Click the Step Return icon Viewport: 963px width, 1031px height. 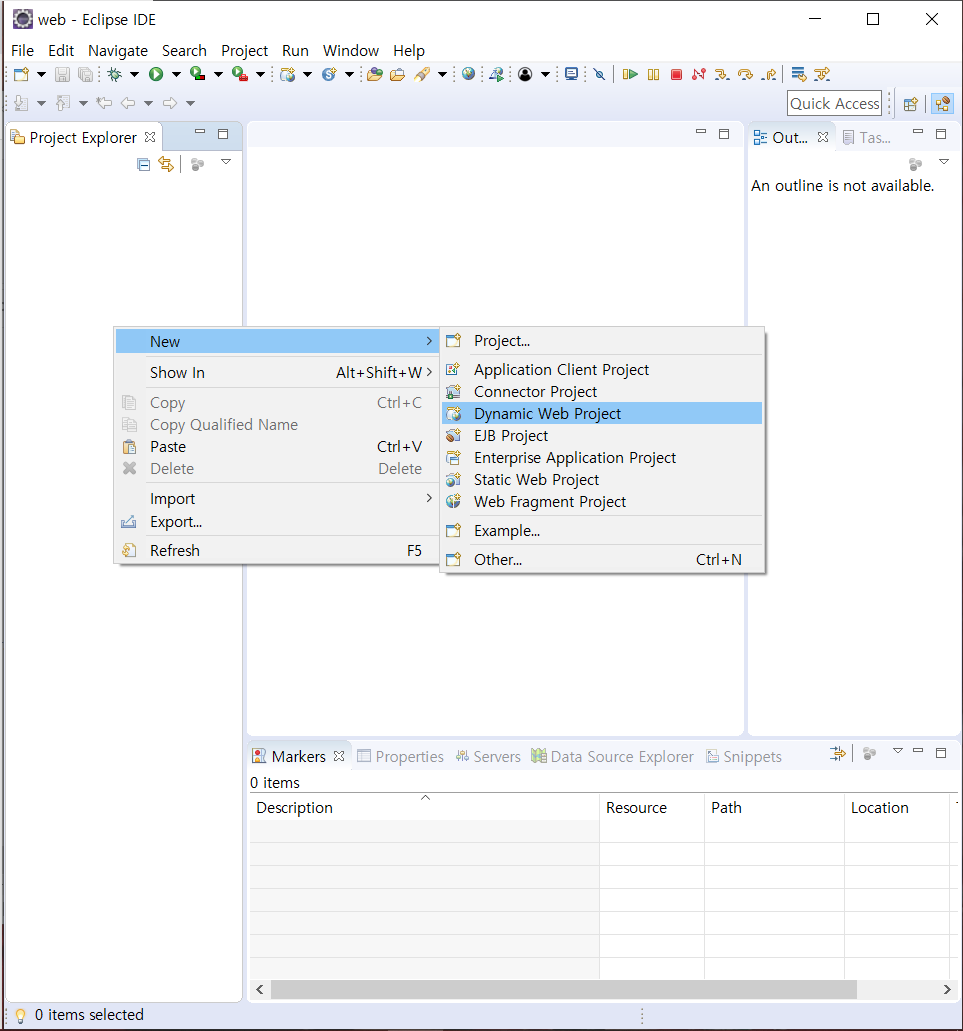pos(768,74)
